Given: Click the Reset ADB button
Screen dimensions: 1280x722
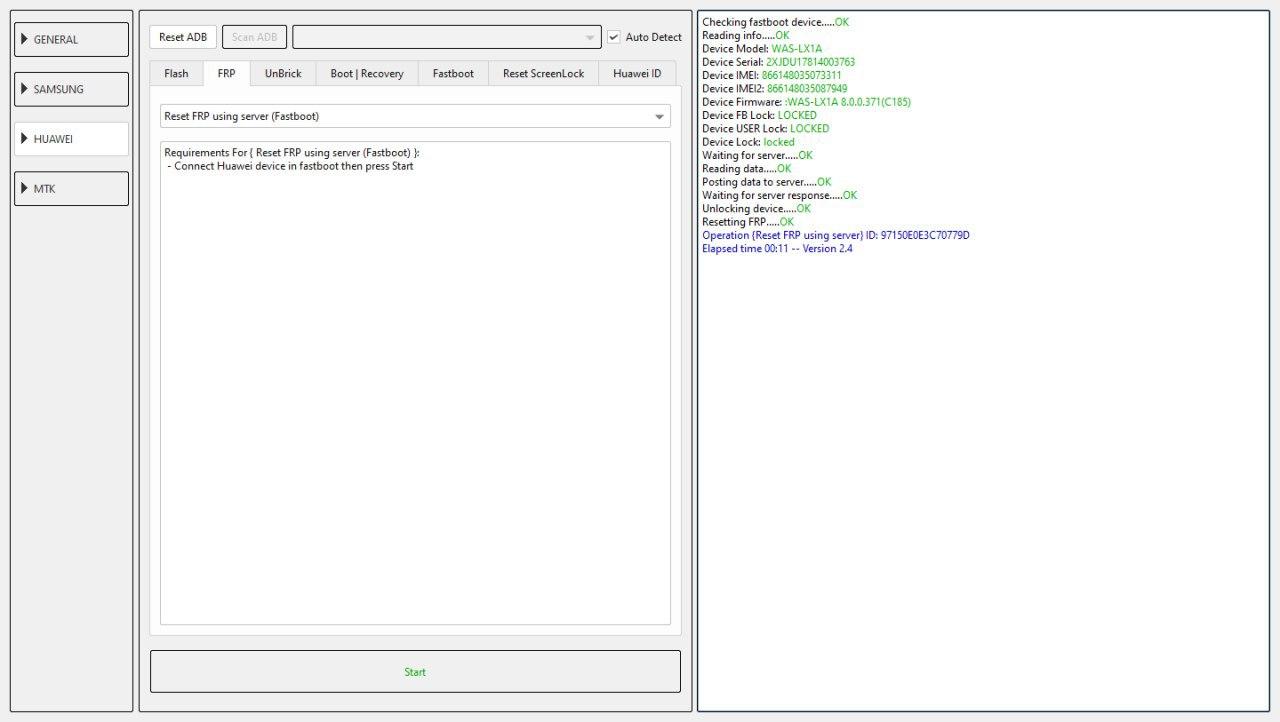Looking at the screenshot, I should [x=183, y=37].
